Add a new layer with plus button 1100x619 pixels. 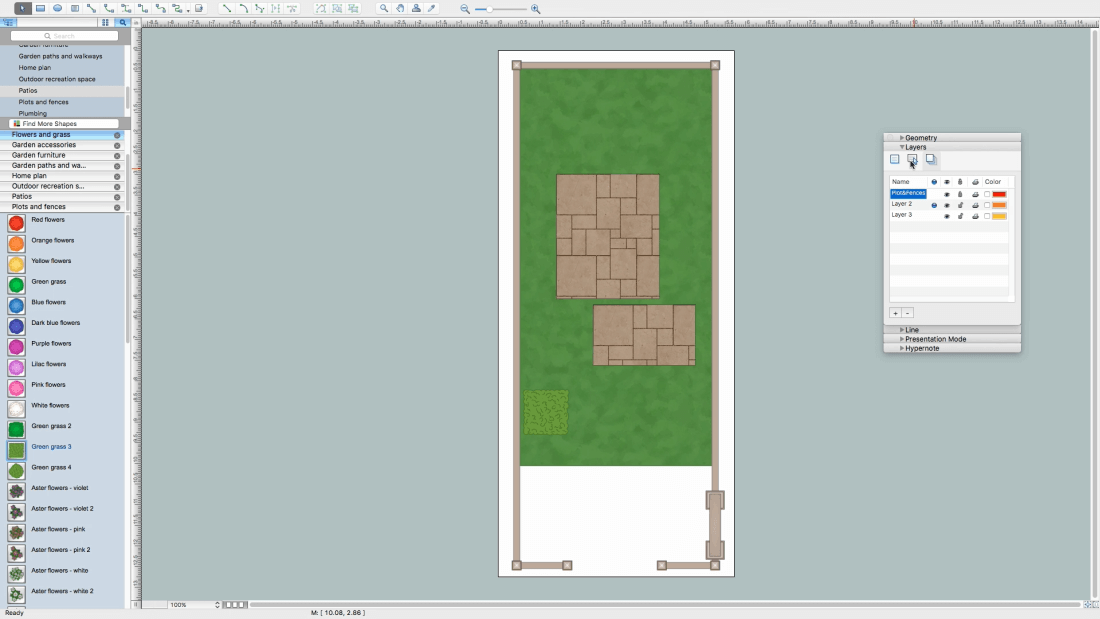pos(895,313)
